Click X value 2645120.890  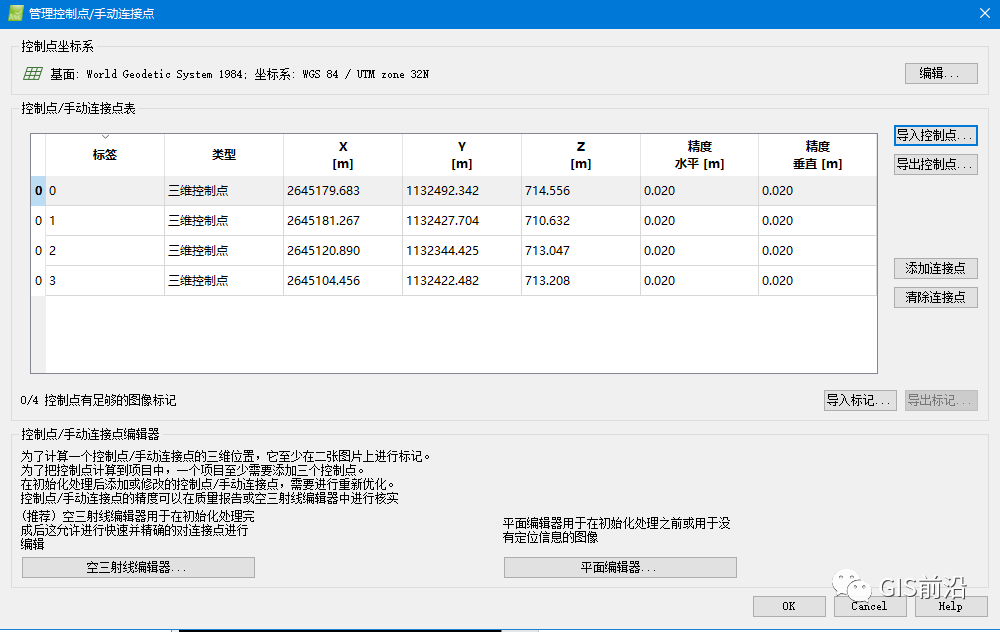[342, 251]
